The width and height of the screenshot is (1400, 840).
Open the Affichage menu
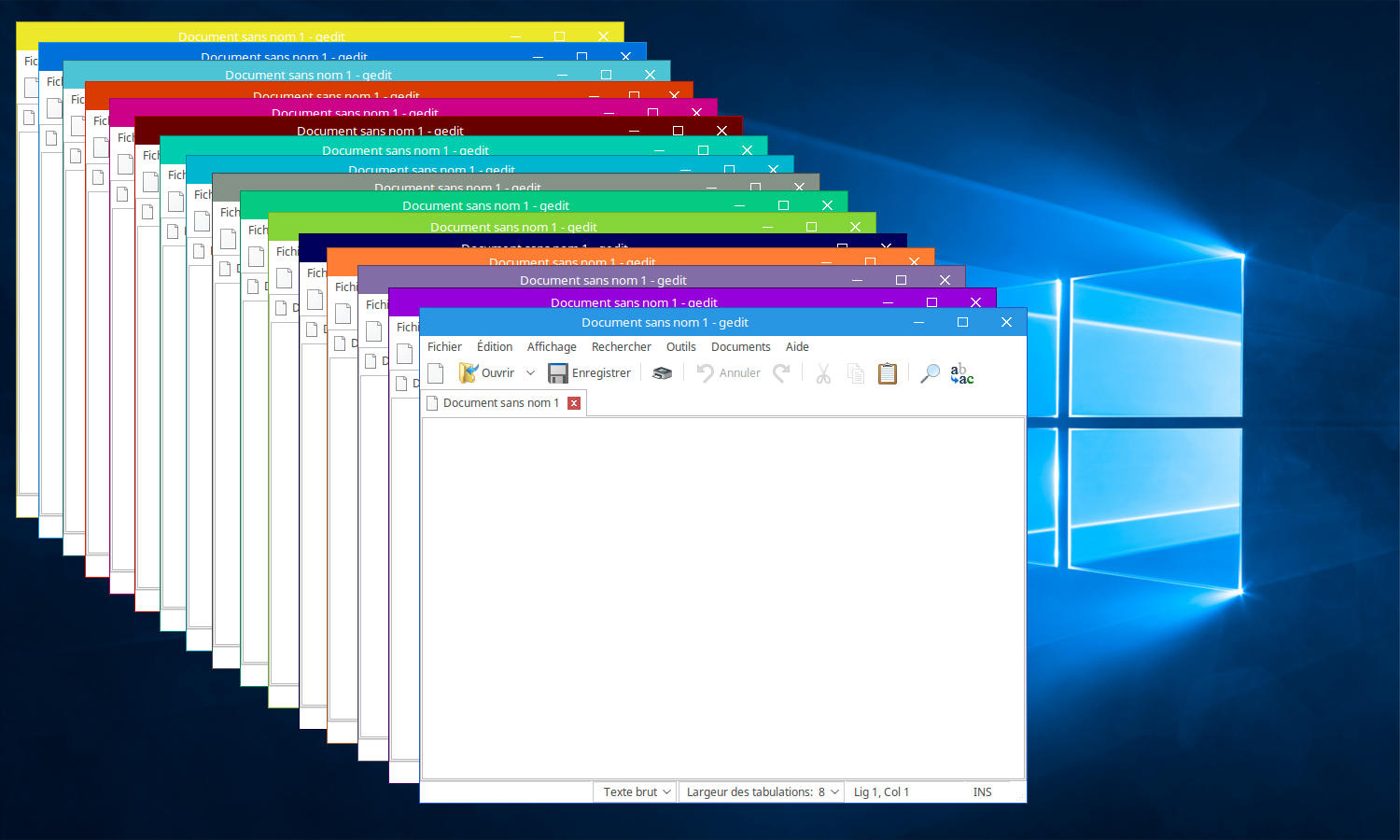click(552, 346)
